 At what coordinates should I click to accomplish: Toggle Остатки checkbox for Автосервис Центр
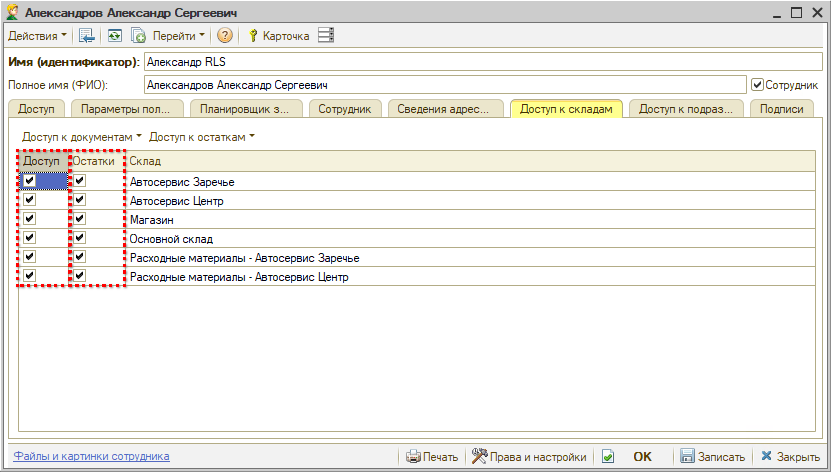click(80, 200)
